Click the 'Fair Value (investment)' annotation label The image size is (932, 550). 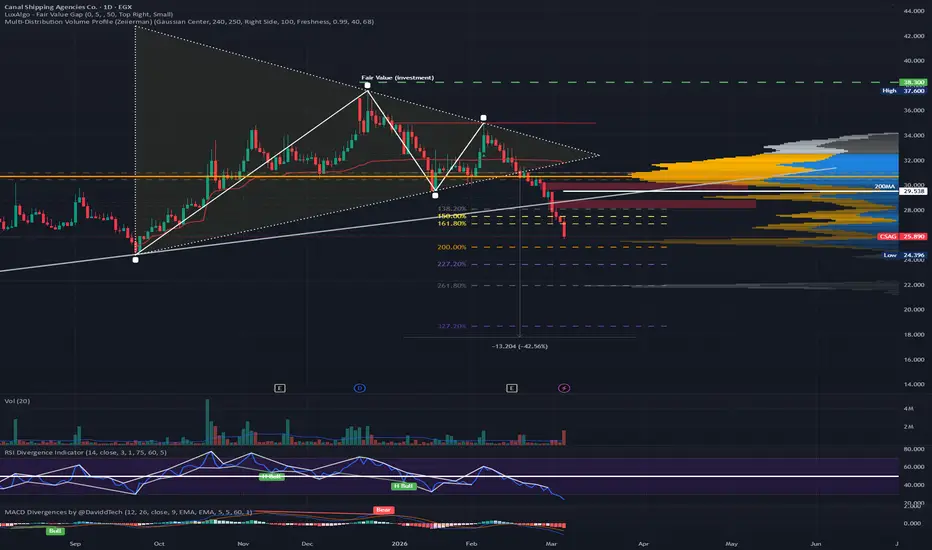click(x=398, y=78)
